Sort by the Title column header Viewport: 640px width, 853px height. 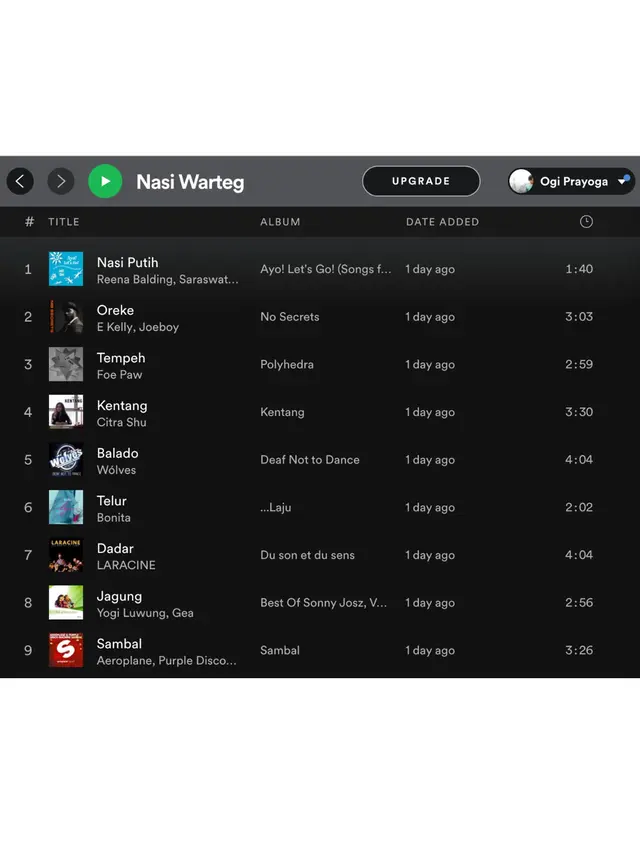click(x=64, y=222)
